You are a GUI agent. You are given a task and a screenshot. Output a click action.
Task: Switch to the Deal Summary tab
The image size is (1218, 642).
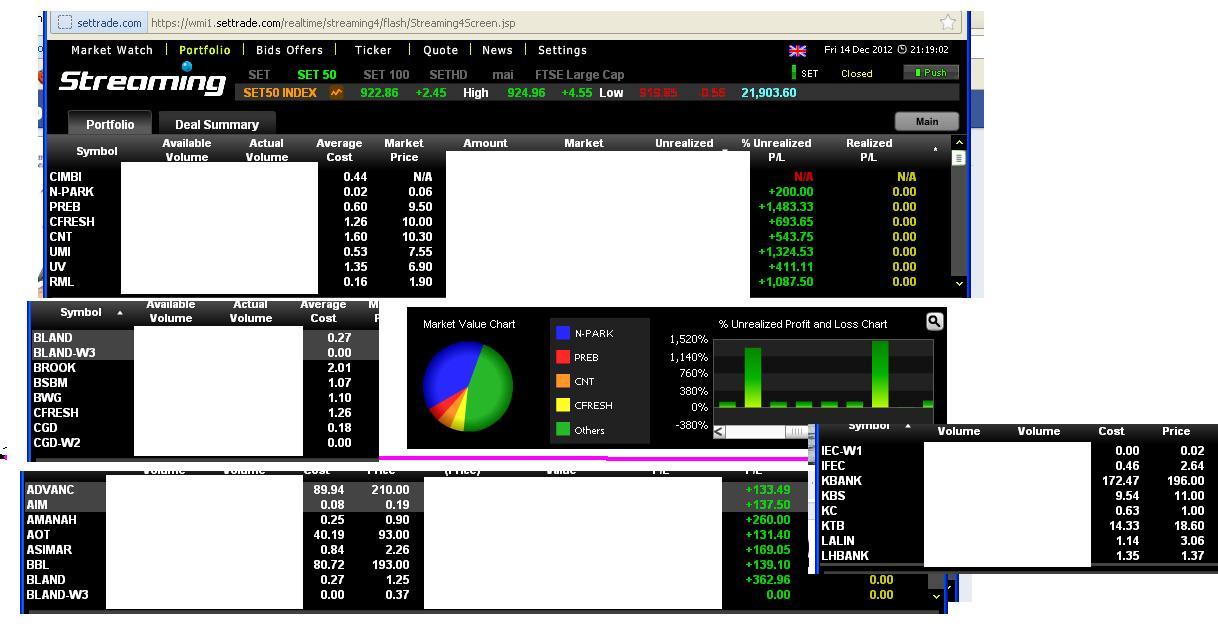[x=217, y=124]
